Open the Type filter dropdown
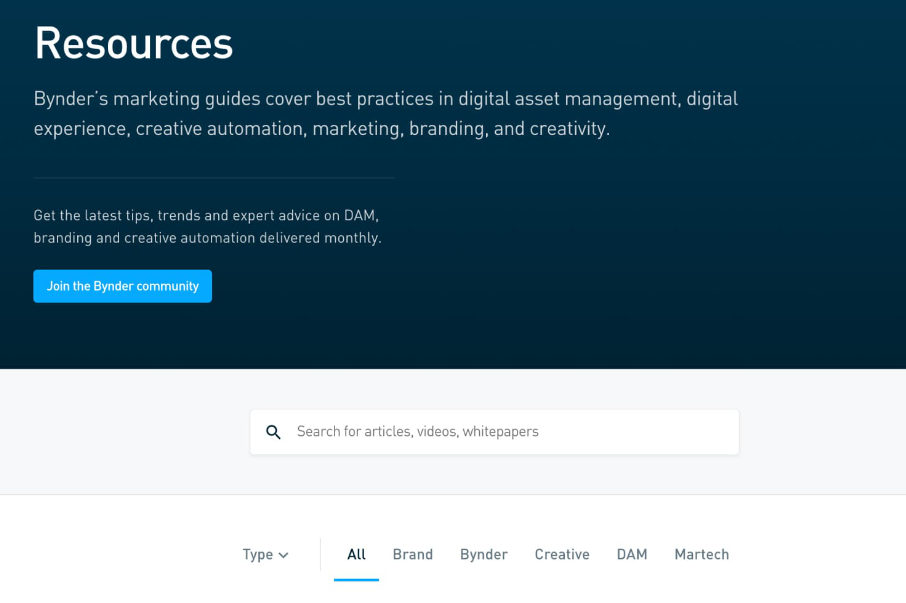906x603 pixels. (x=265, y=554)
